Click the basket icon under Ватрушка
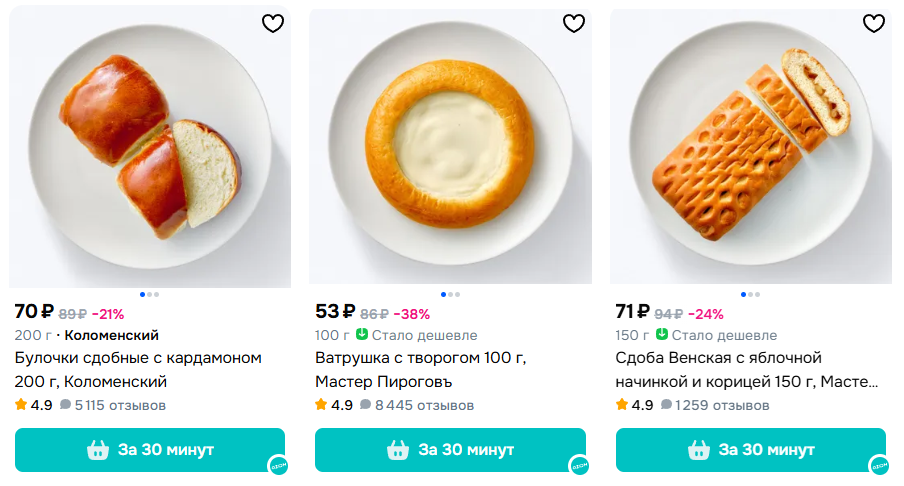This screenshot has height=486, width=904. click(x=398, y=450)
